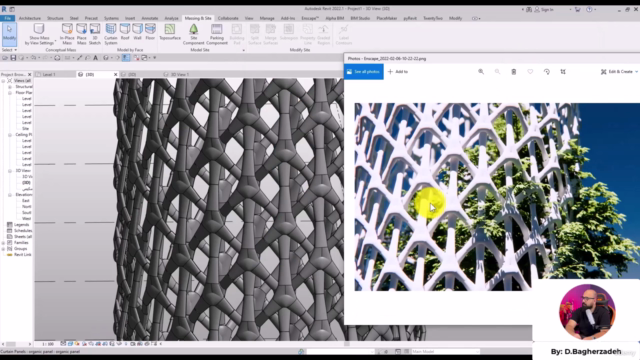Click Show Mass by View Settings
The image size is (640, 360).
[x=39, y=34]
